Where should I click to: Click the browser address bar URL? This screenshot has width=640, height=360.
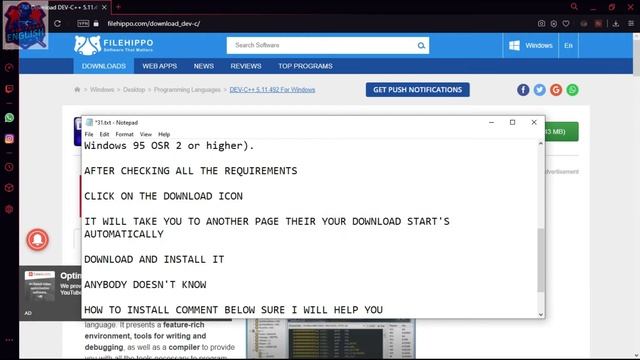click(x=153, y=24)
